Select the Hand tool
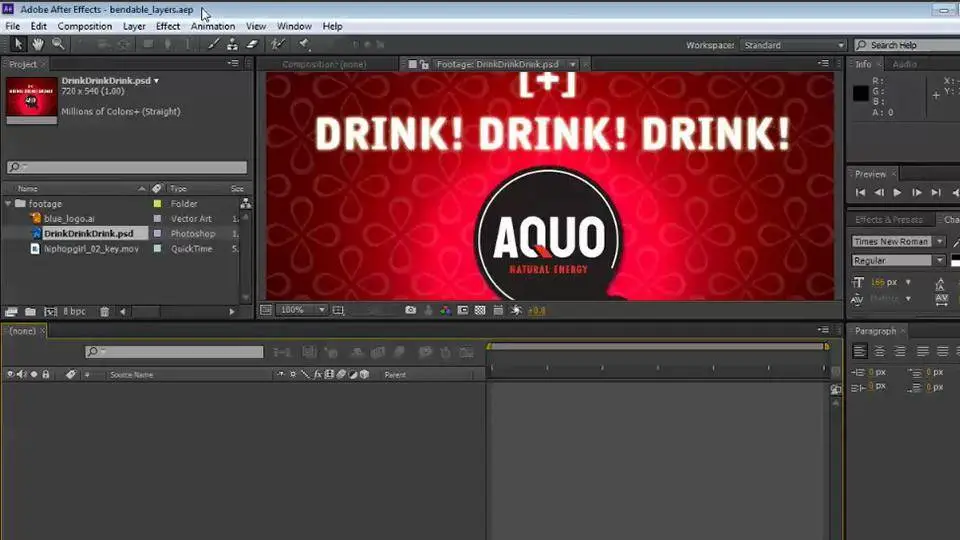 point(38,44)
